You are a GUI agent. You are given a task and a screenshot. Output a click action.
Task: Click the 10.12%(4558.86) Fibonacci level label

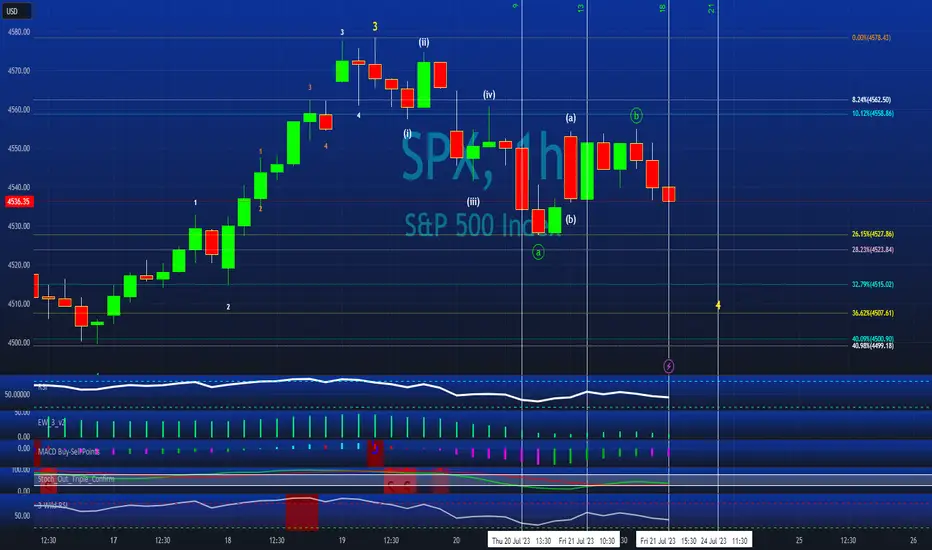pos(873,113)
